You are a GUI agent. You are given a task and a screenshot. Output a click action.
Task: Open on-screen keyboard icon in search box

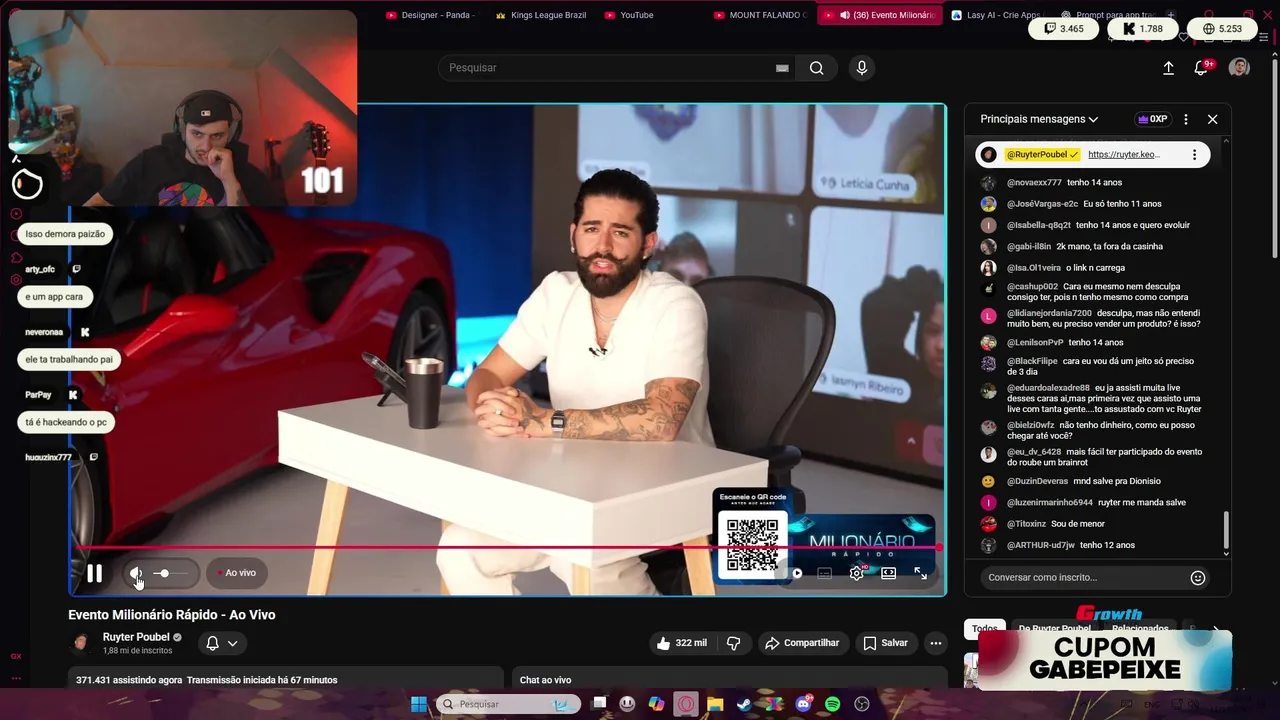782,68
